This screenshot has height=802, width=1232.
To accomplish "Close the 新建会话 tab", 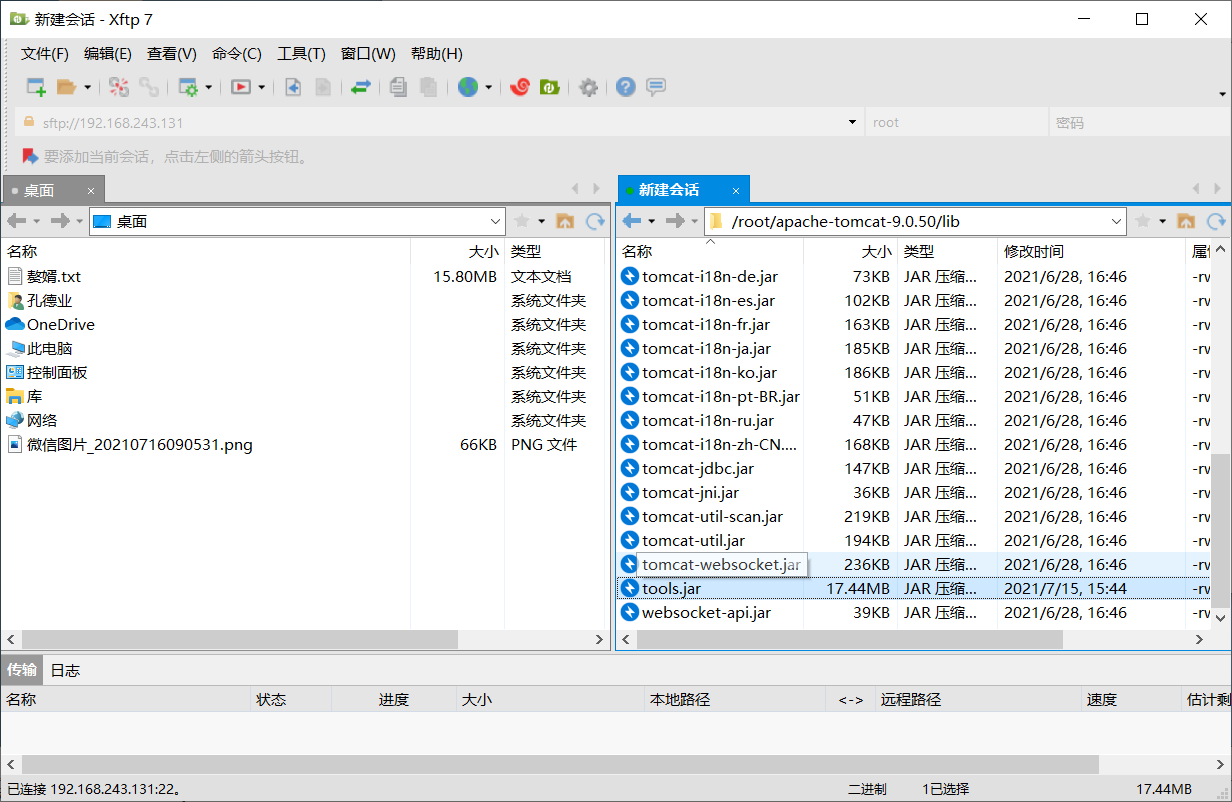I will tap(736, 190).
